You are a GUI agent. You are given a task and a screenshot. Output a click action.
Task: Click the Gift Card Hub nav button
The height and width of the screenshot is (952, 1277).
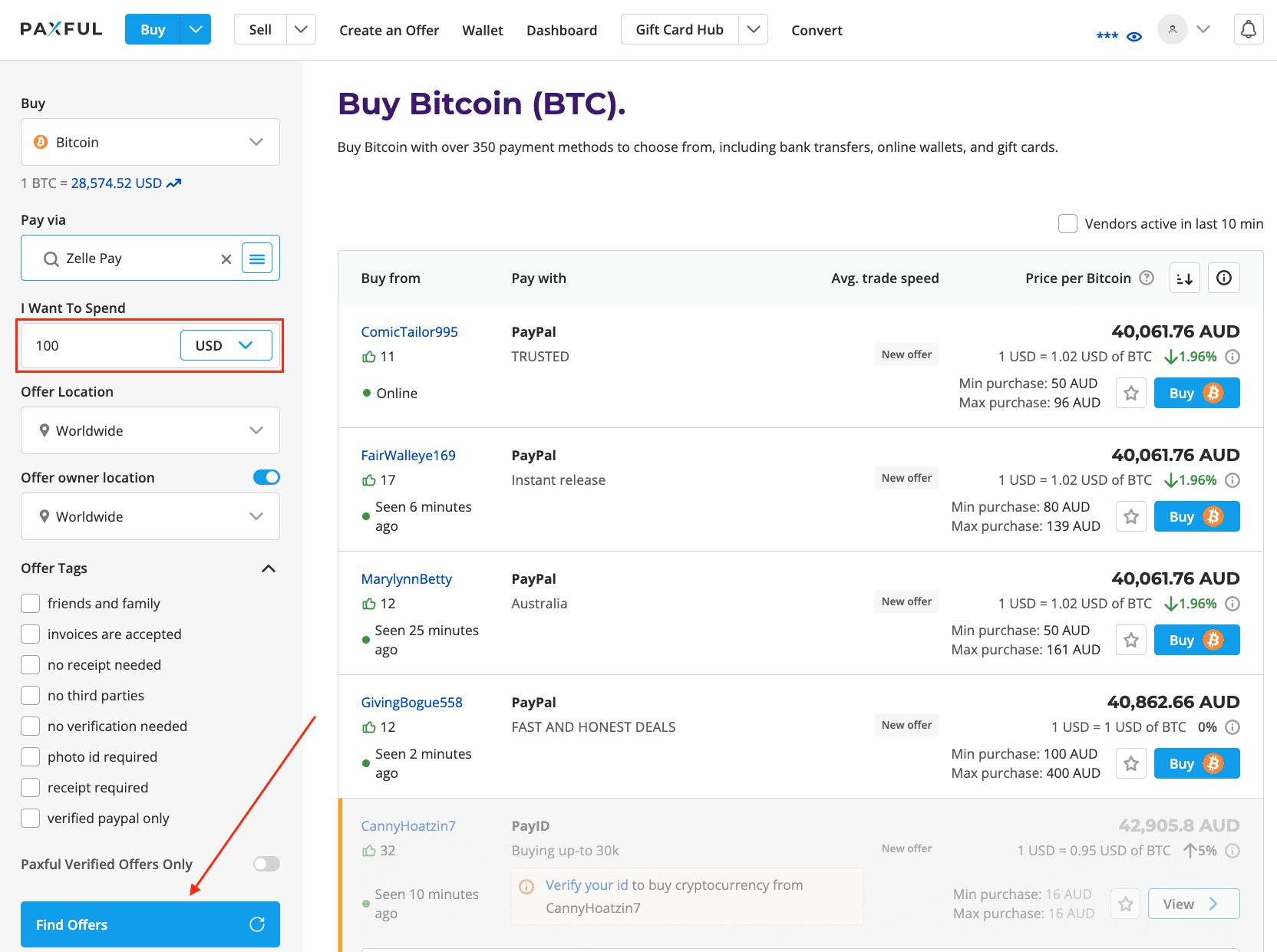click(680, 29)
